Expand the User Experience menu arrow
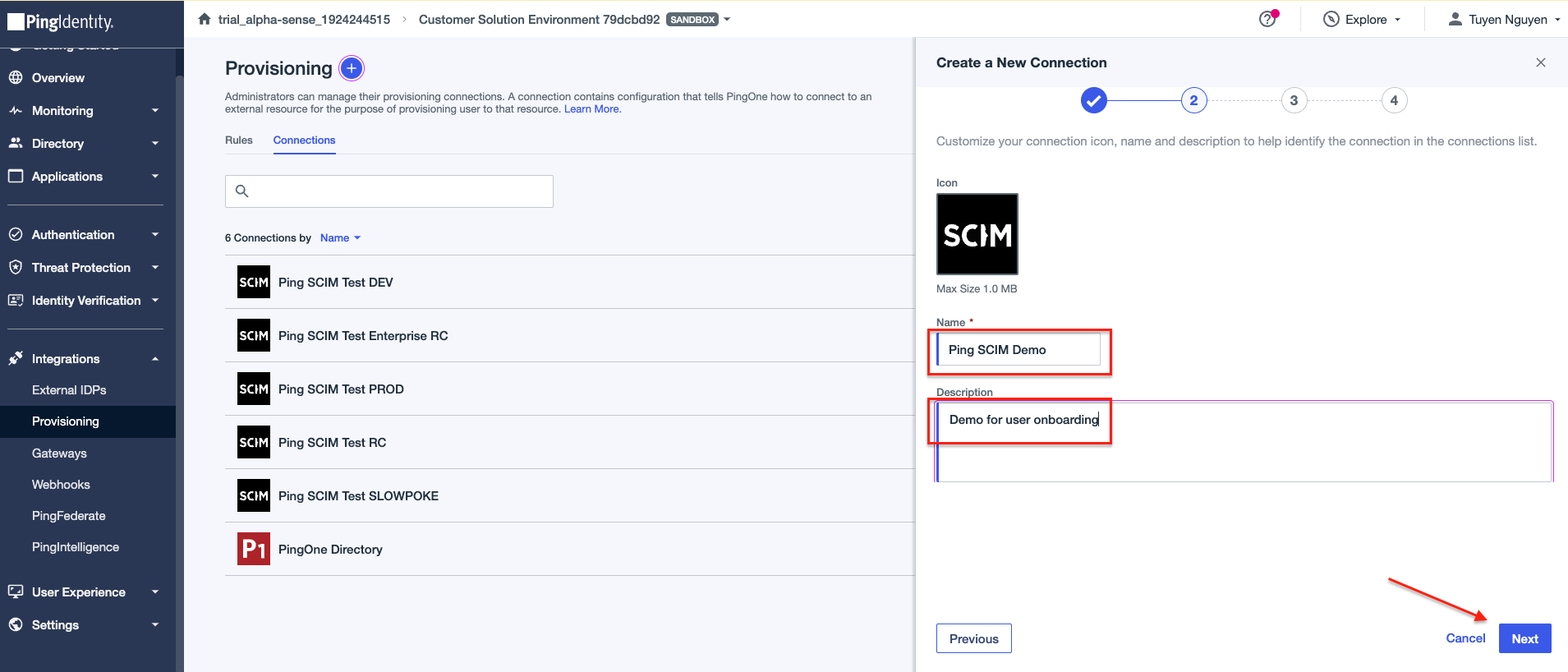This screenshot has height=672, width=1568. (155, 591)
